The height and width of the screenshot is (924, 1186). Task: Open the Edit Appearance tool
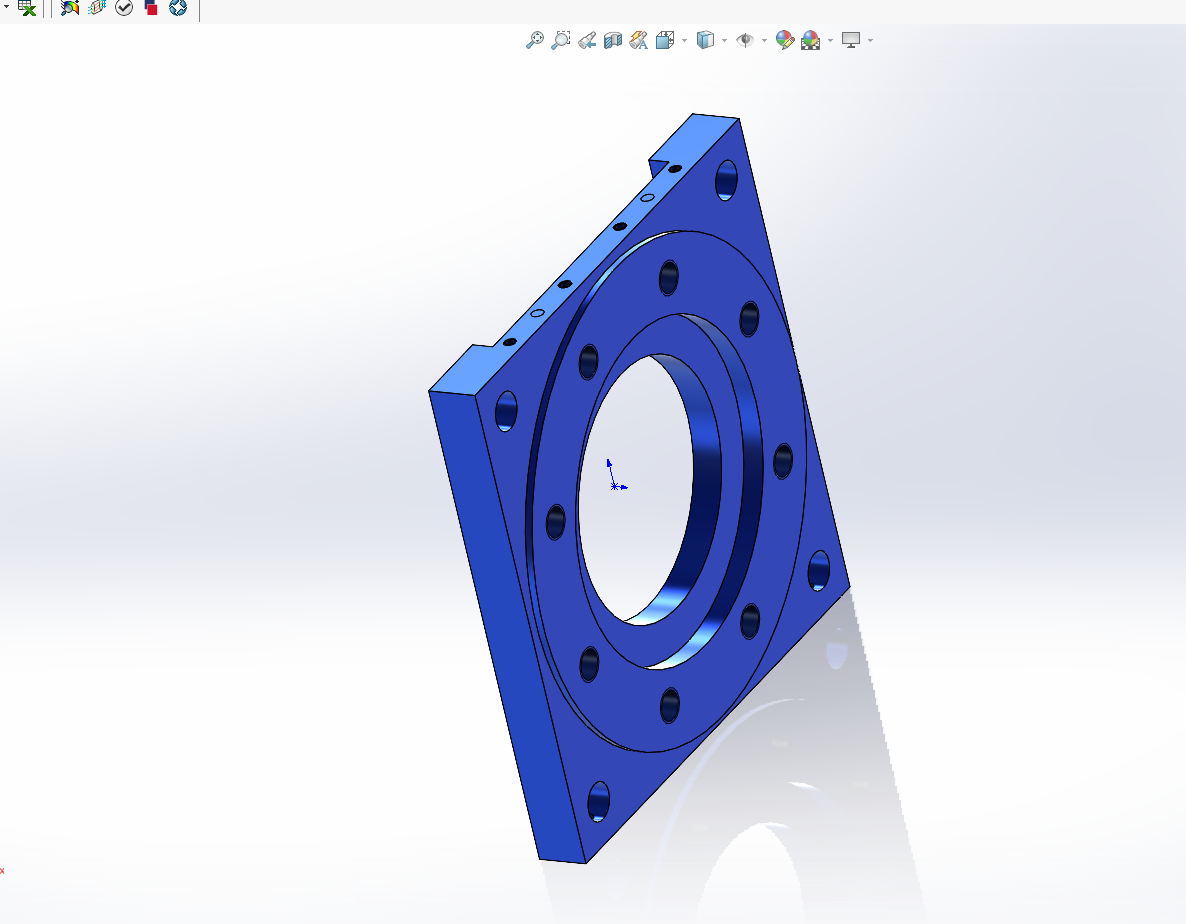pyautogui.click(x=785, y=40)
